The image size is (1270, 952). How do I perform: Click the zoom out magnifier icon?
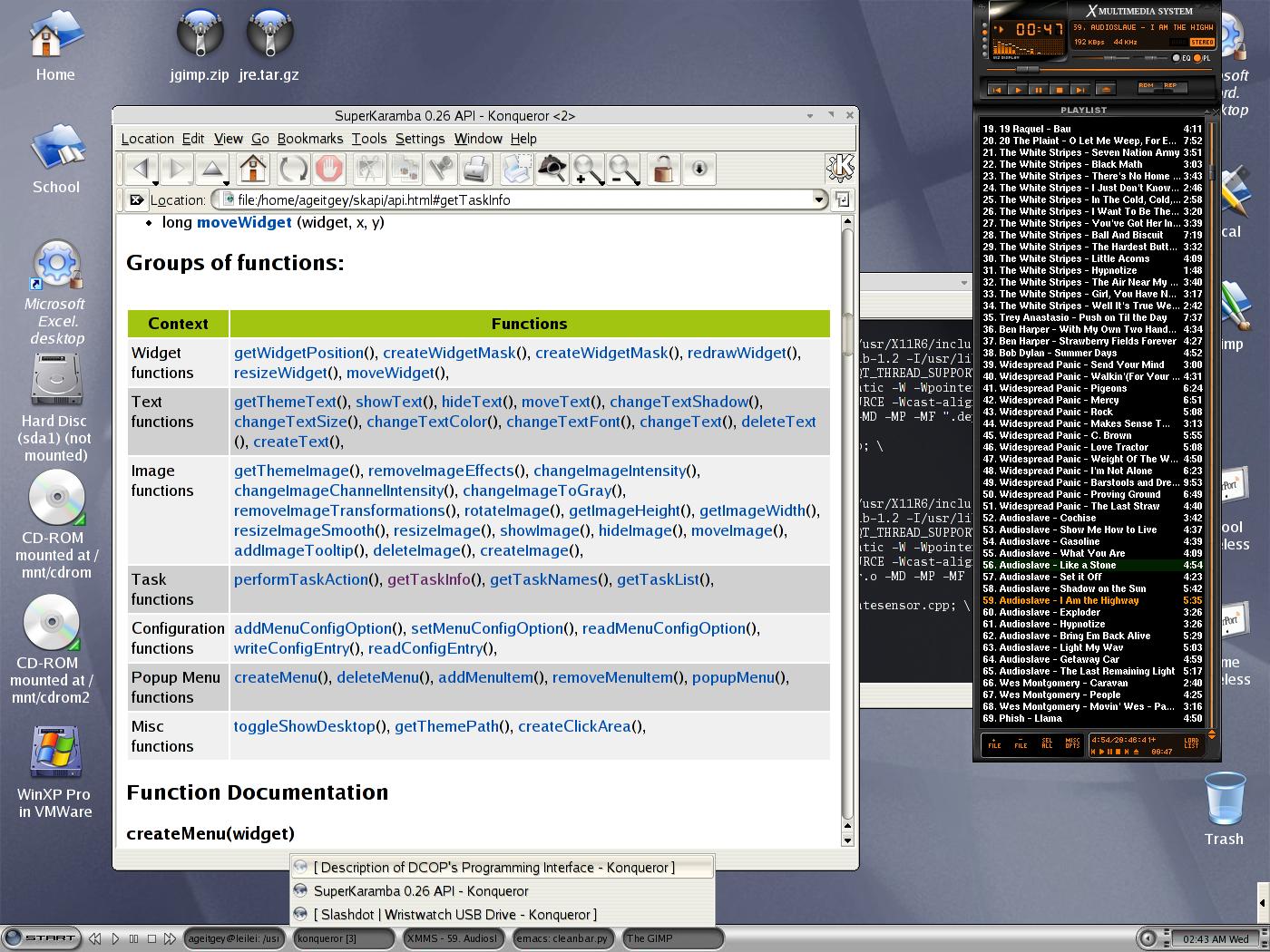622,169
